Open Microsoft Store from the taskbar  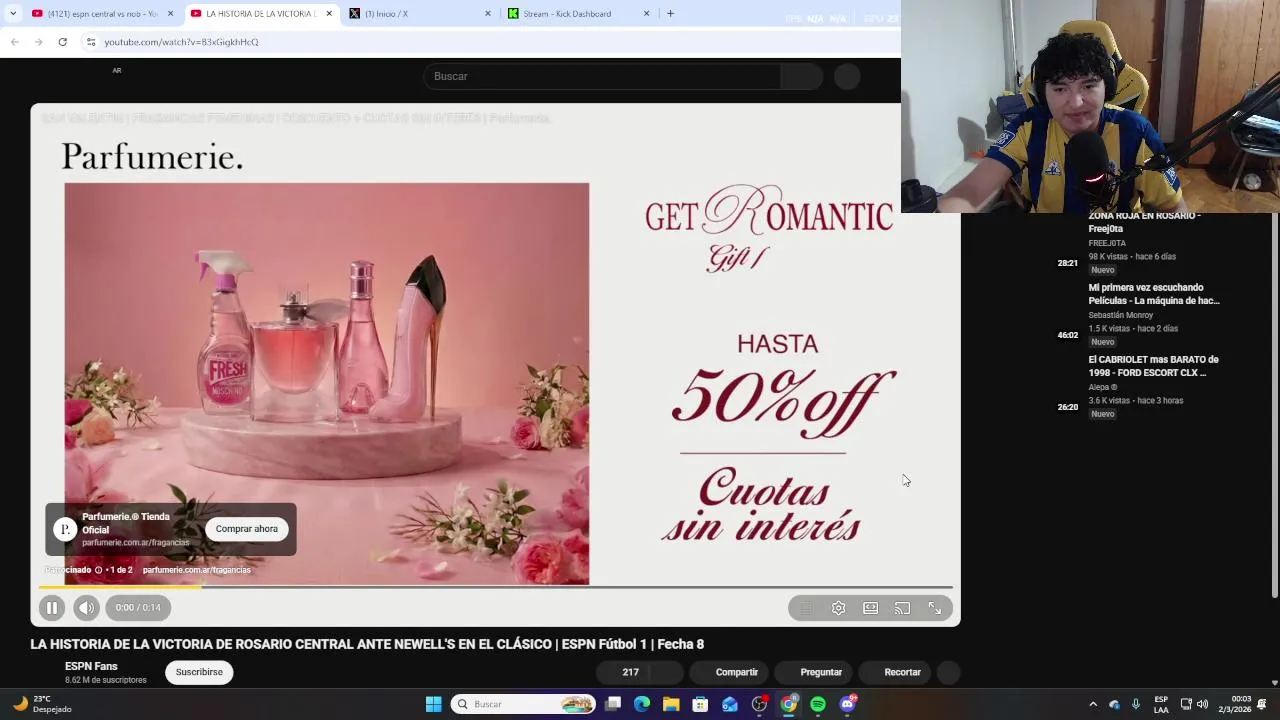coord(700,704)
